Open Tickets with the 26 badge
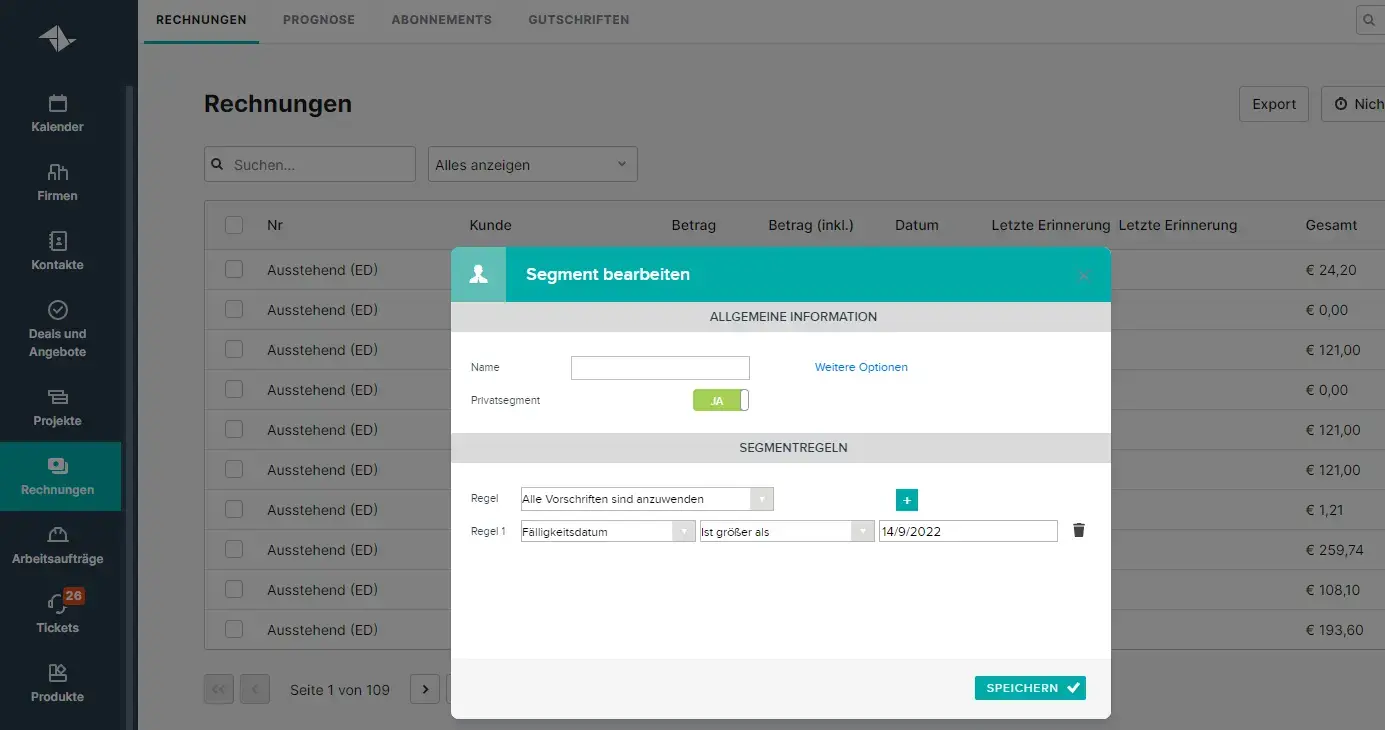This screenshot has height=730, width=1385. (x=58, y=614)
